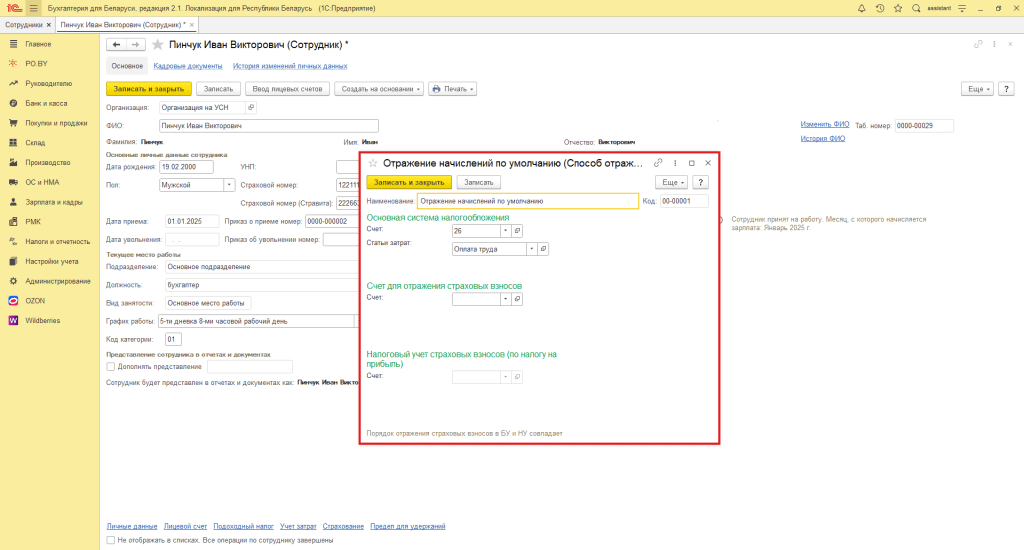Image resolution: width=1024 pixels, height=550 pixels.
Task: Open dialog help question button
Action: coord(700,182)
